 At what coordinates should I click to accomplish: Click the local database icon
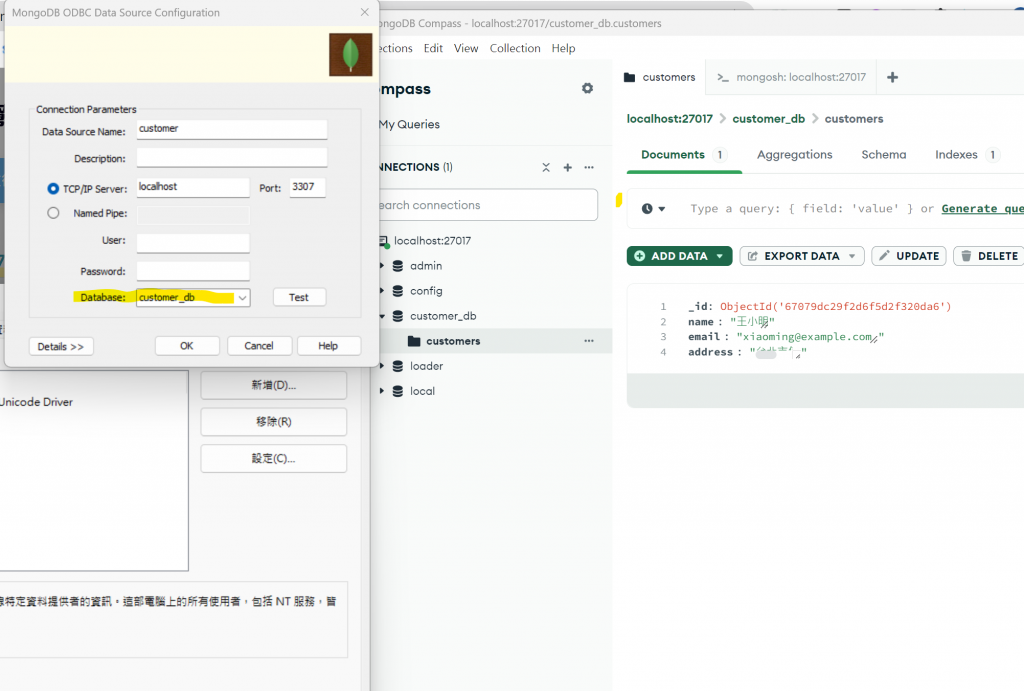[x=398, y=391]
